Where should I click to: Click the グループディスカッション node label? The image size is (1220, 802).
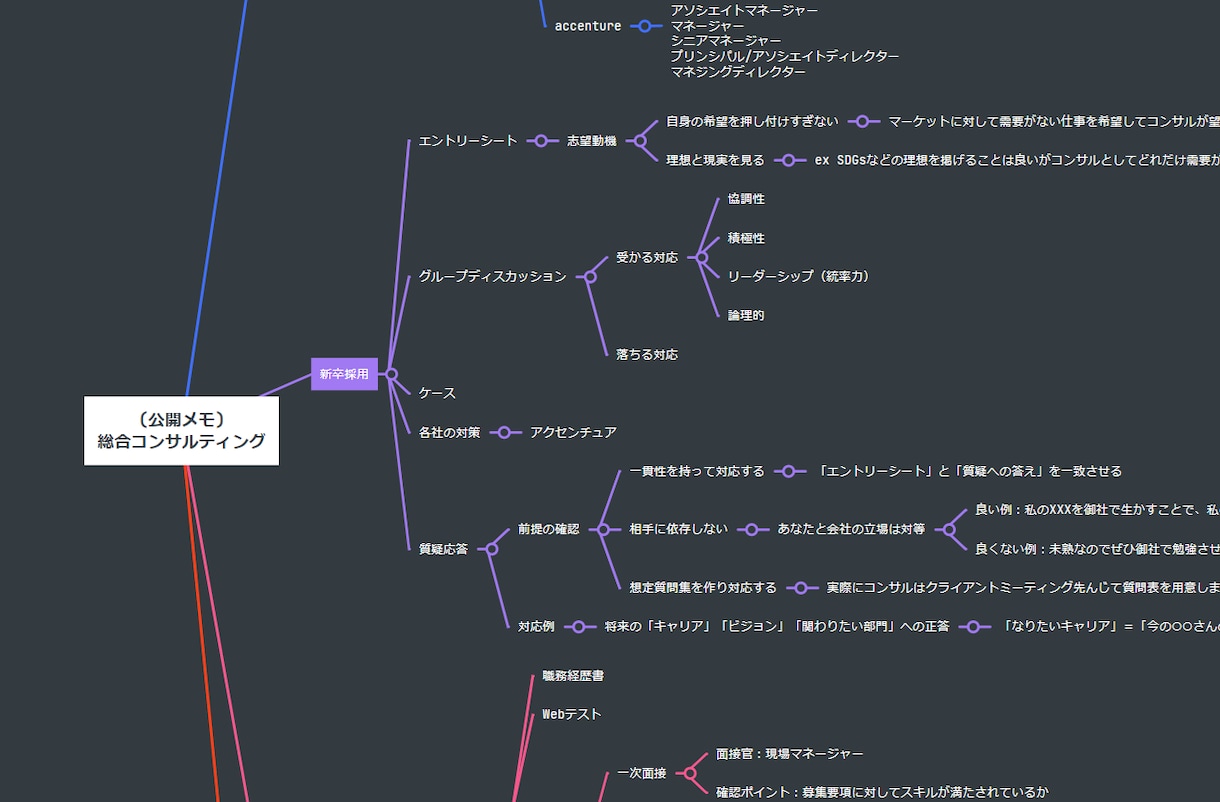pos(493,277)
